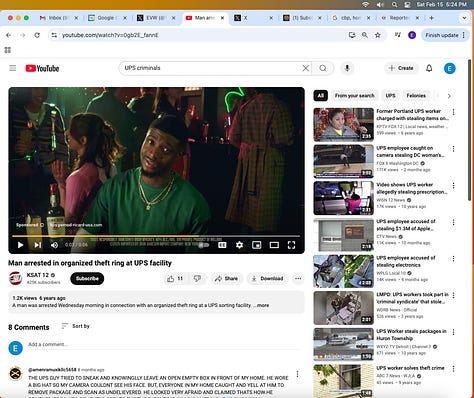The width and height of the screenshot is (474, 398).
Task: Open Chrome apps grid in bookmarks bar
Action: [8, 50]
